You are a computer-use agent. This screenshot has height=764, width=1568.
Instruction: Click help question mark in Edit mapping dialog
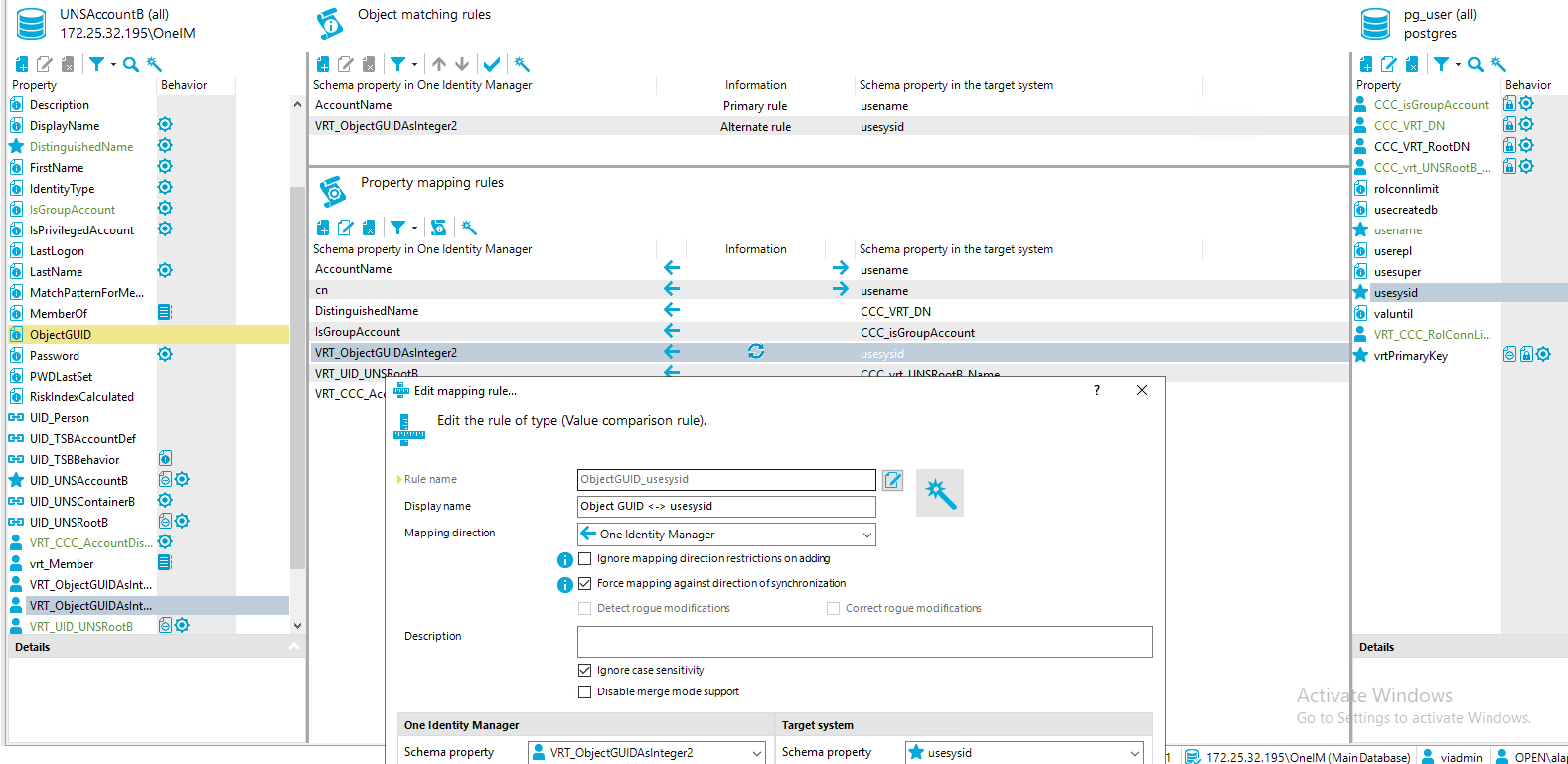pos(1097,390)
